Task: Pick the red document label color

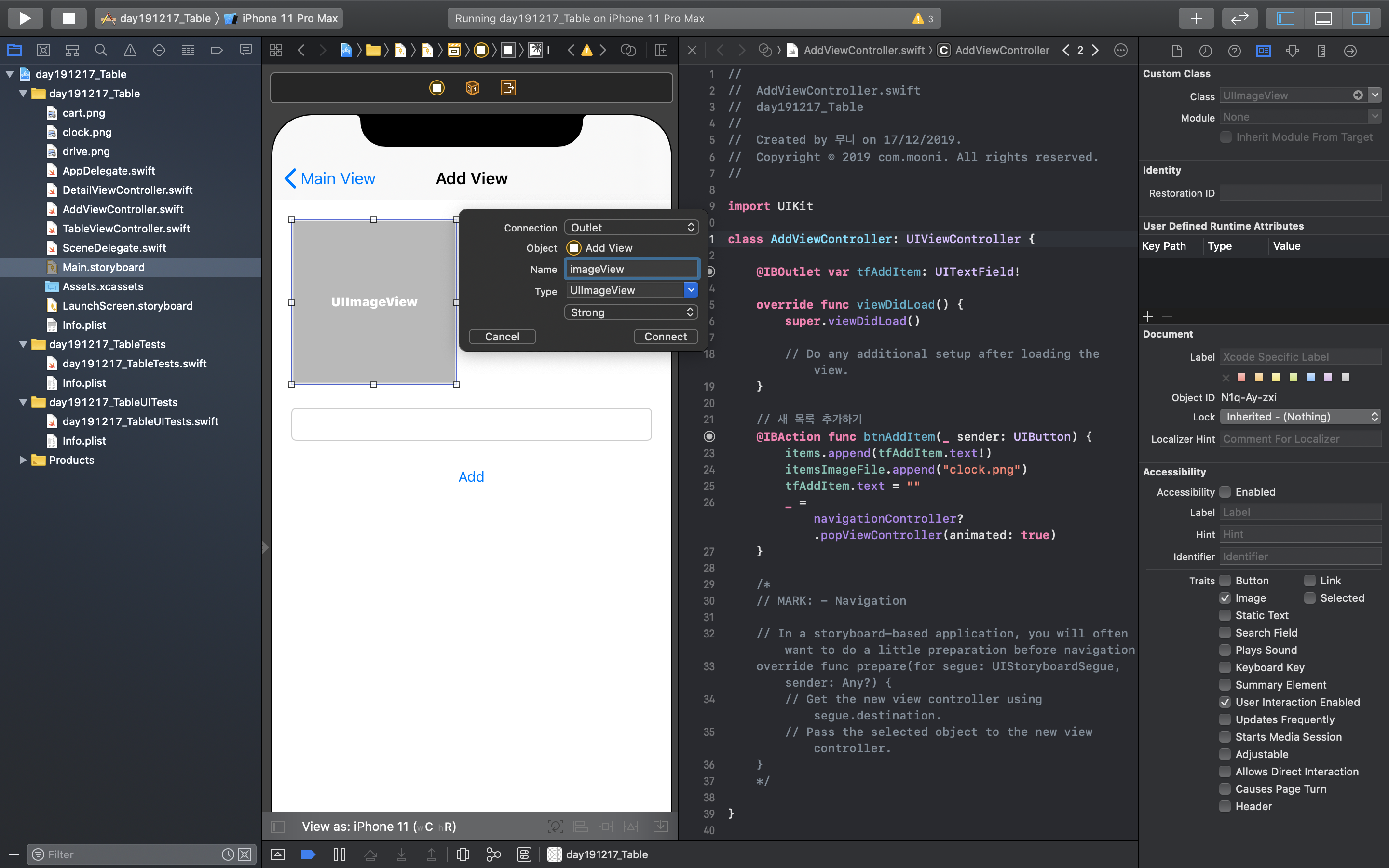Action: [1241, 377]
